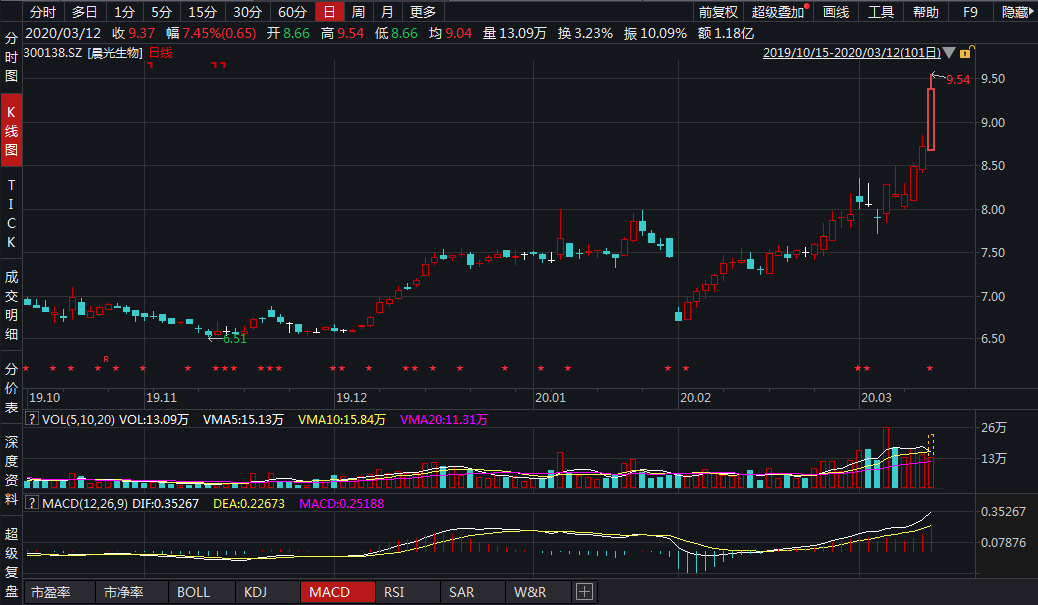Toggle 隐藏 to hide the side panel
The height and width of the screenshot is (605, 1038).
[x=1016, y=12]
